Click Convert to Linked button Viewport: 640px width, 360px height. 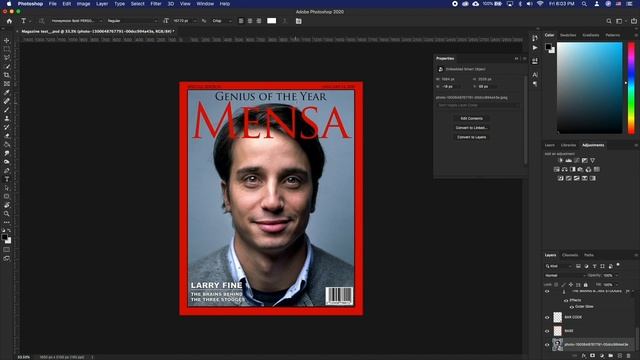[471, 128]
